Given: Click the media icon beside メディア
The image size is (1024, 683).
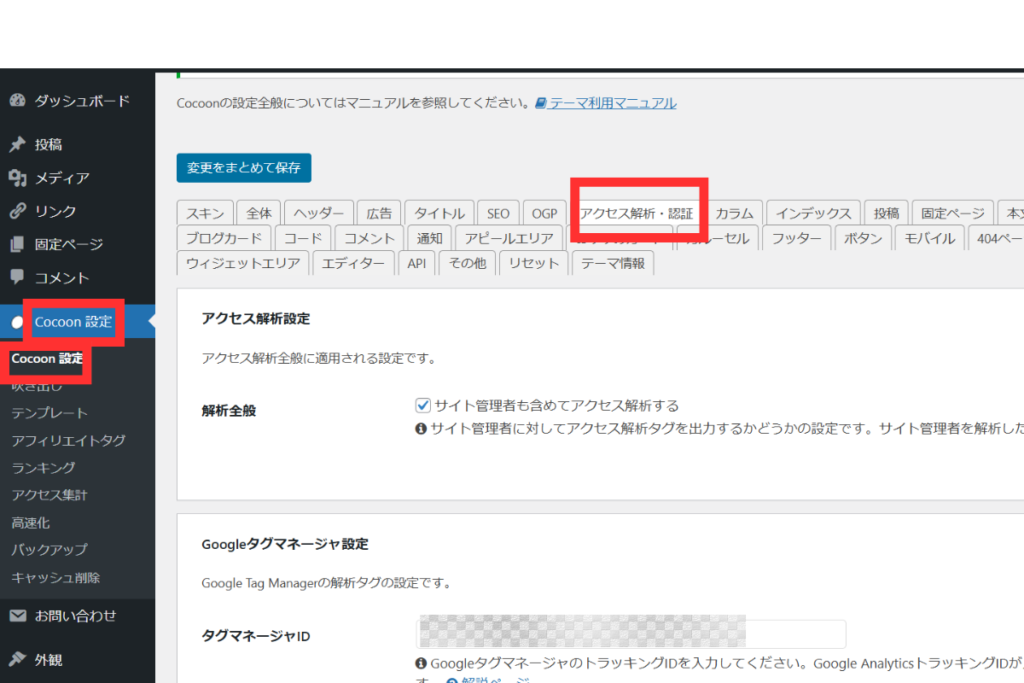Looking at the screenshot, I should pos(18,178).
